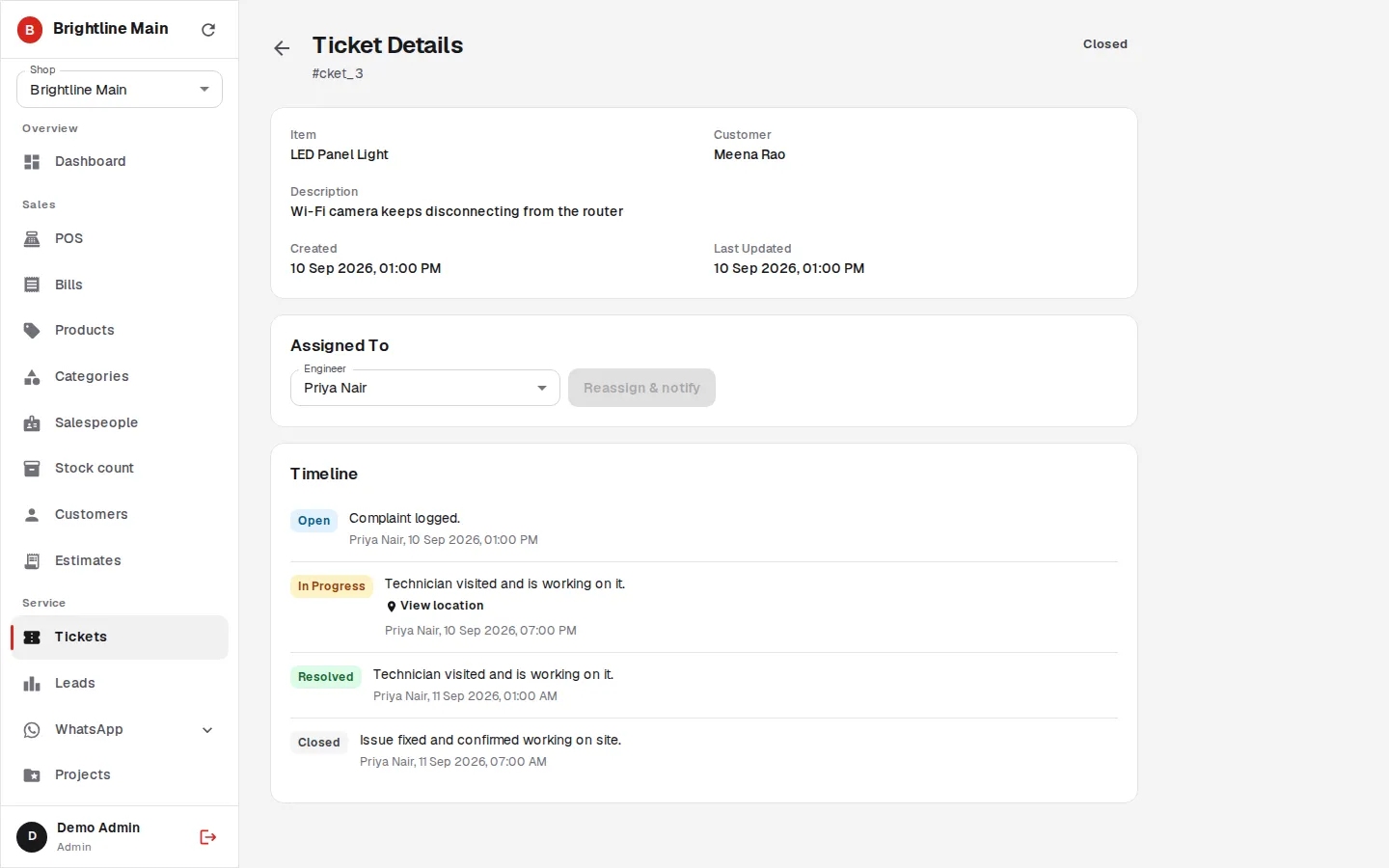Click the Customers person icon

click(32, 515)
